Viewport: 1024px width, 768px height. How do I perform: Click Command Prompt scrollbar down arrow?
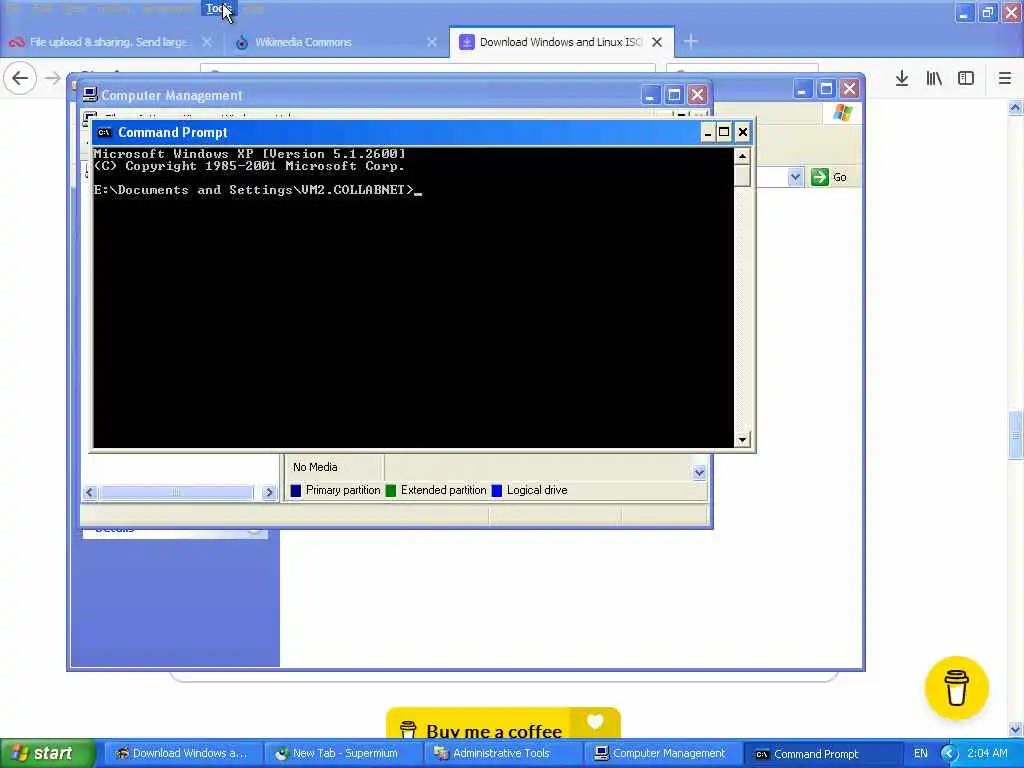tap(742, 440)
